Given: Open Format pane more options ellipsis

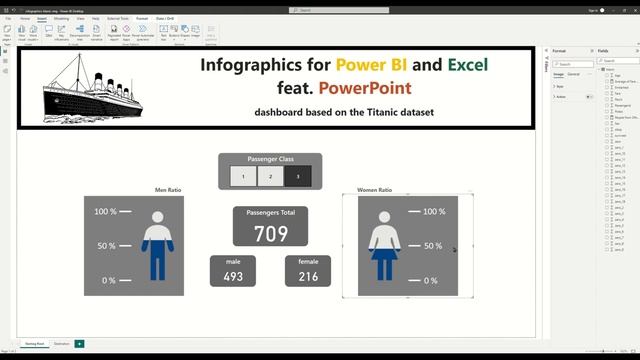Looking at the screenshot, I should tap(589, 74).
